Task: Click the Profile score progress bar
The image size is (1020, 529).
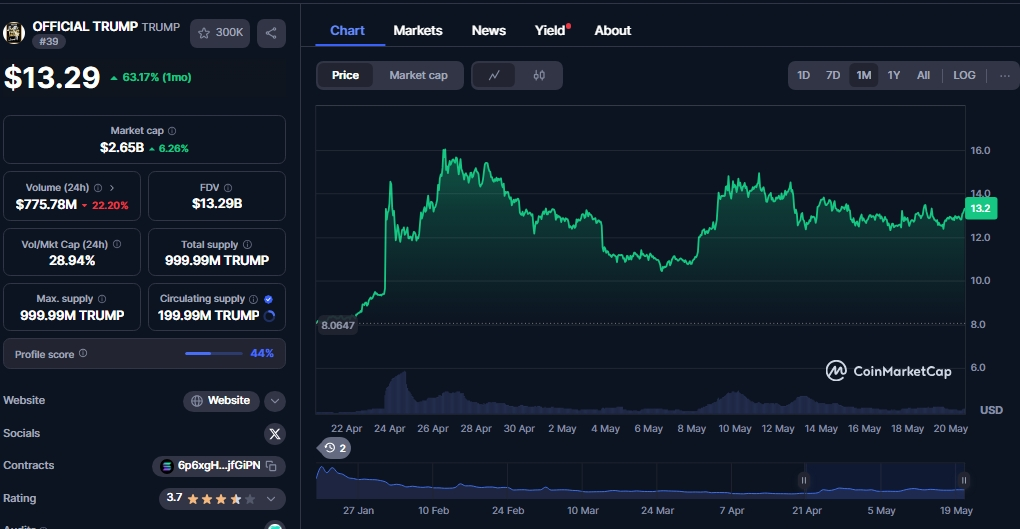Action: 213,353
